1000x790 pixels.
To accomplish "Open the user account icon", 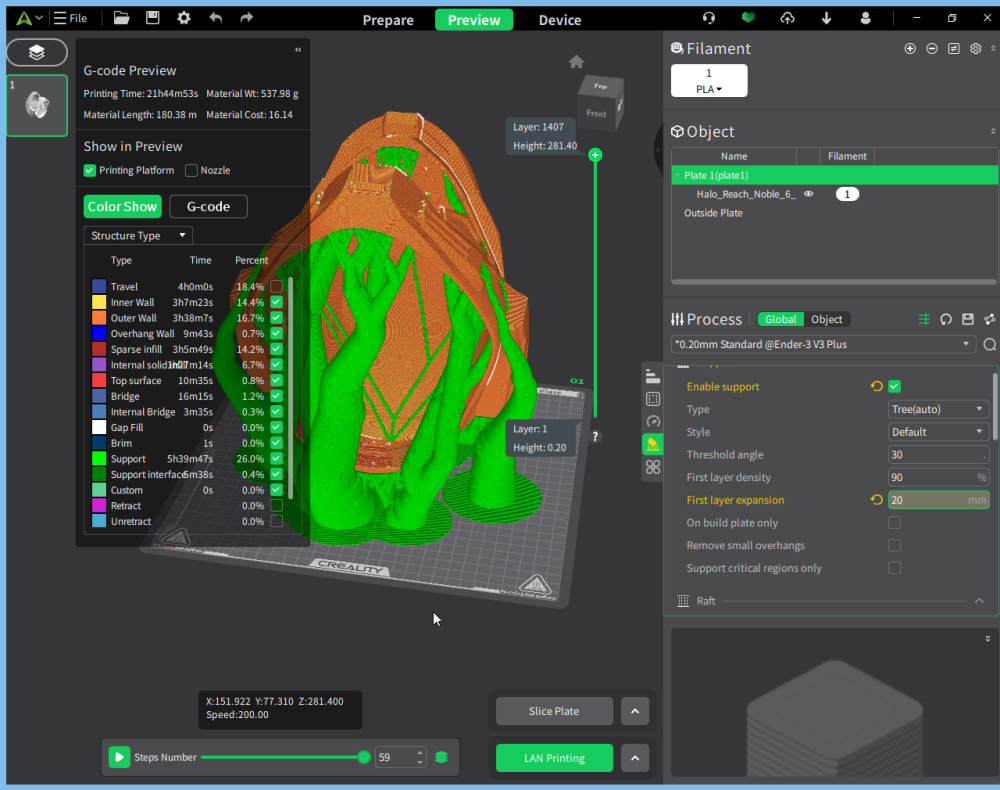I will [x=865, y=18].
